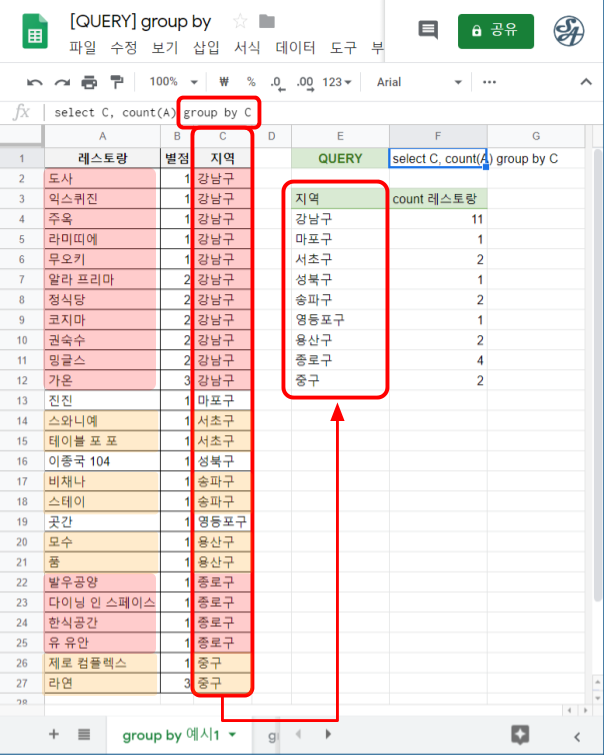604x755 pixels.
Task: Select column C header
Action: (x=223, y=136)
